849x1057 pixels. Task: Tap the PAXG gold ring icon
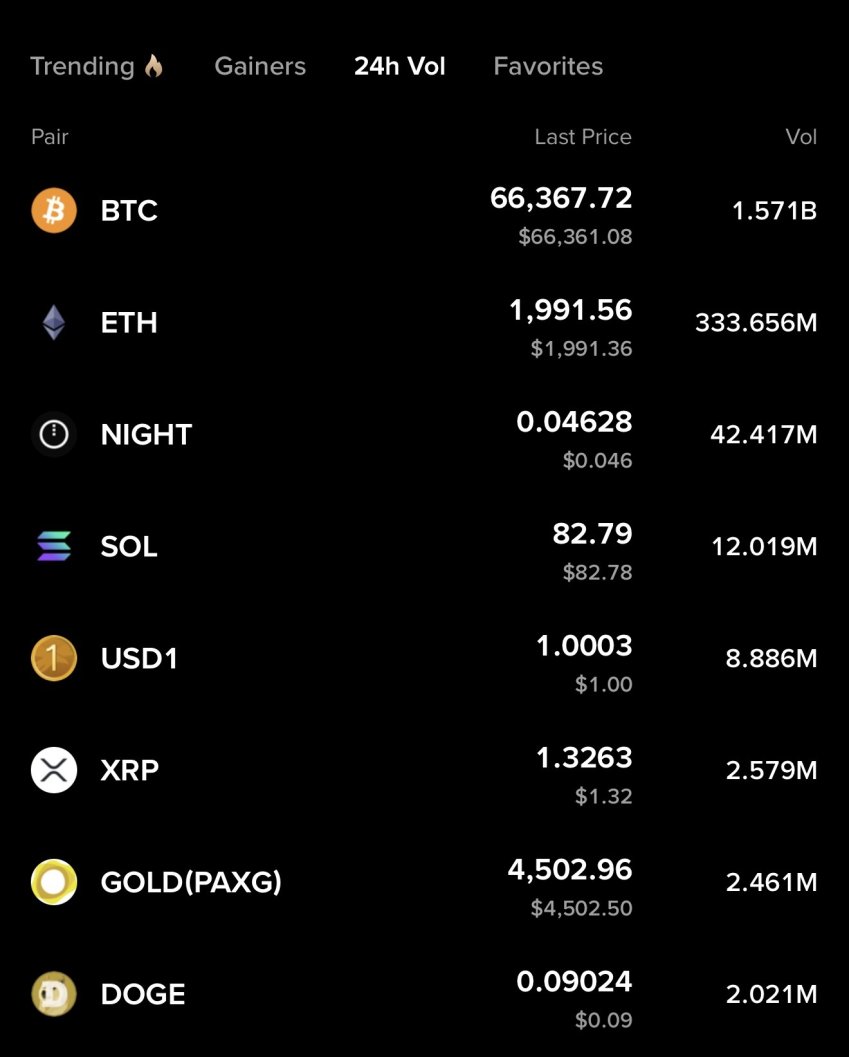(x=54, y=883)
